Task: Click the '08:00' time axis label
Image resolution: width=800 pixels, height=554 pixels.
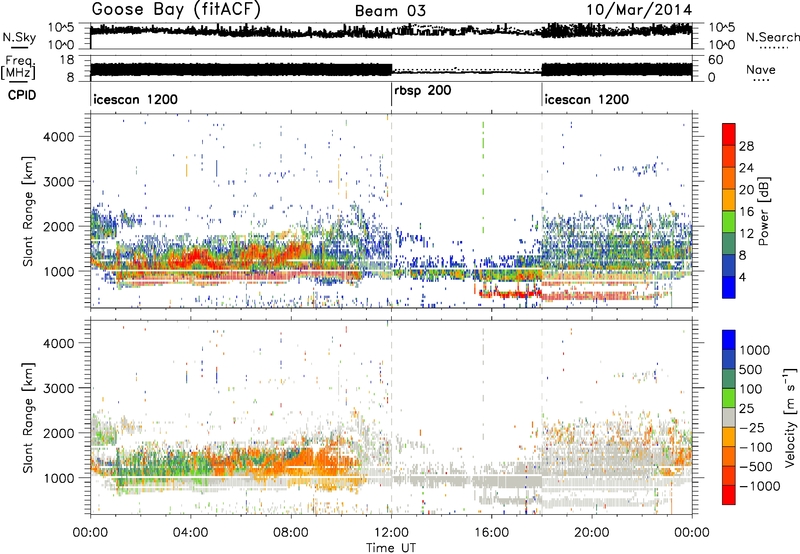Action: (x=291, y=533)
